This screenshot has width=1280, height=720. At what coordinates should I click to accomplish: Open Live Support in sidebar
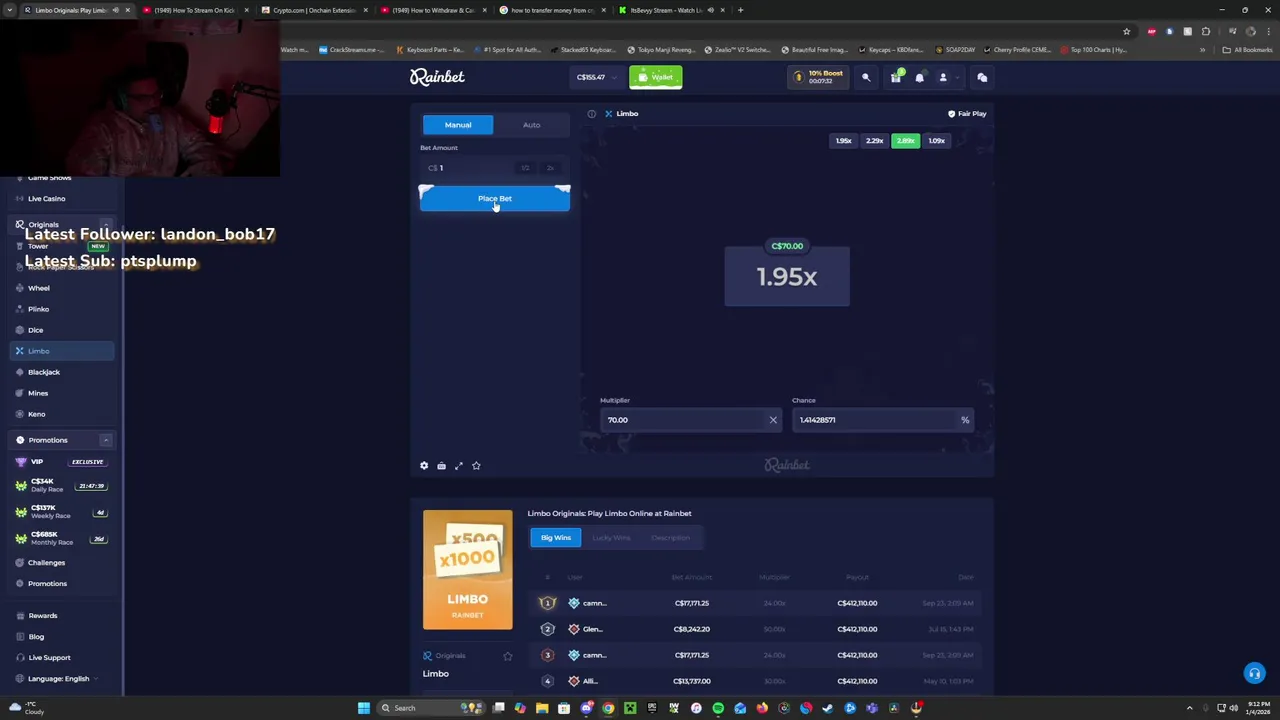click(49, 658)
